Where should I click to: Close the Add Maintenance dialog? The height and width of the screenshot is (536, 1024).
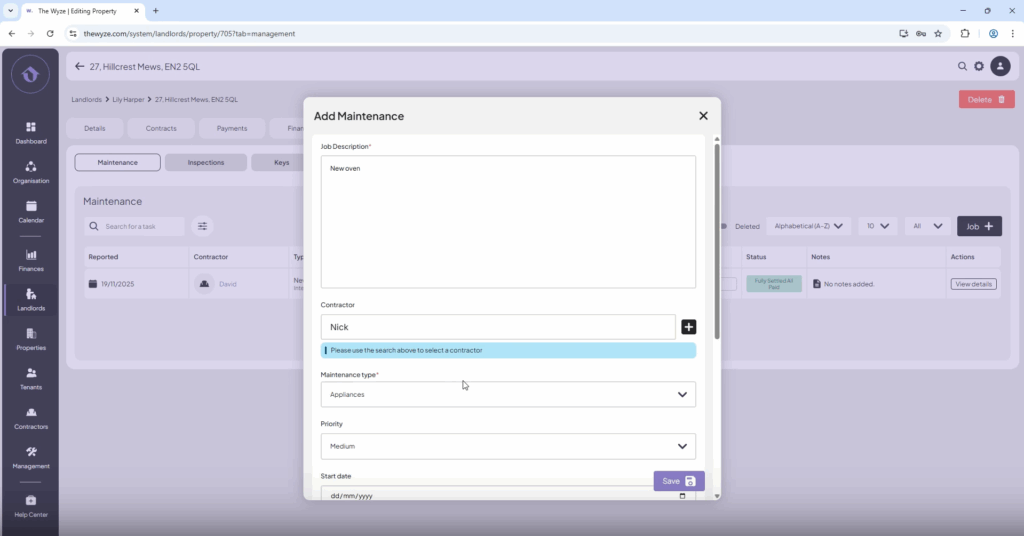[703, 116]
